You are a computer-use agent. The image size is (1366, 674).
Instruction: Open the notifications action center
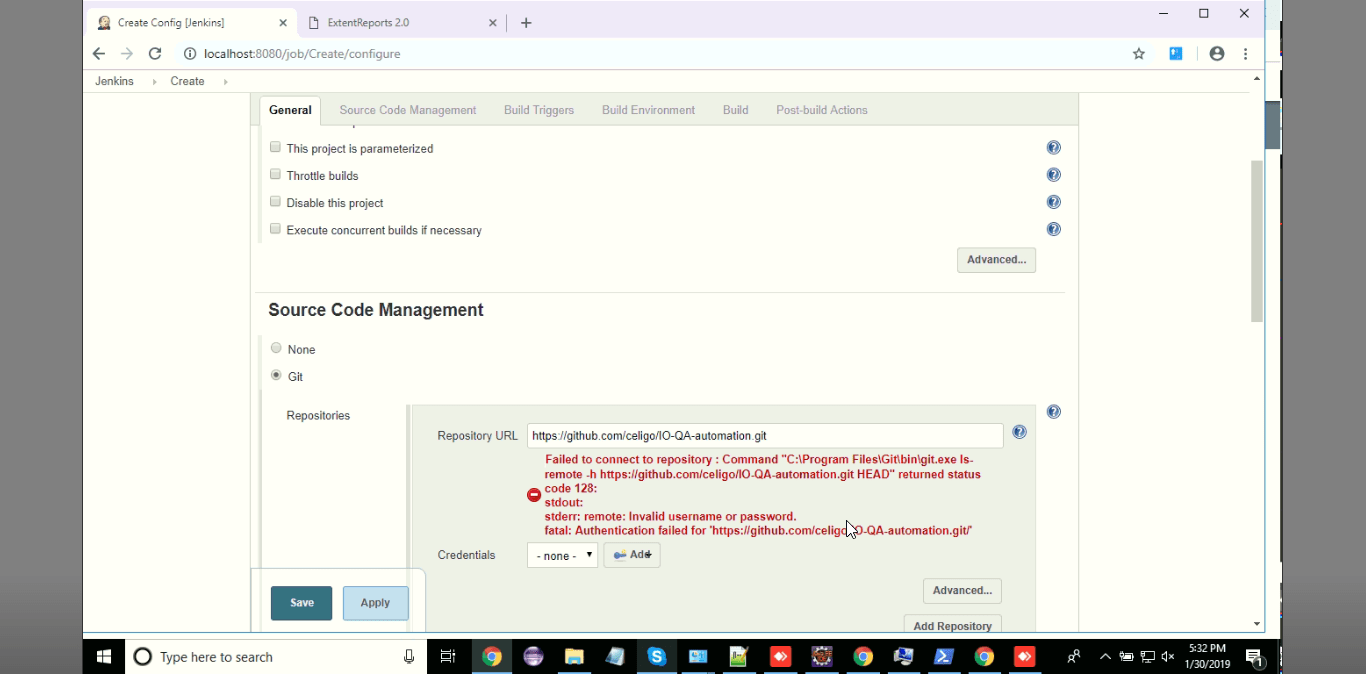coord(1254,657)
